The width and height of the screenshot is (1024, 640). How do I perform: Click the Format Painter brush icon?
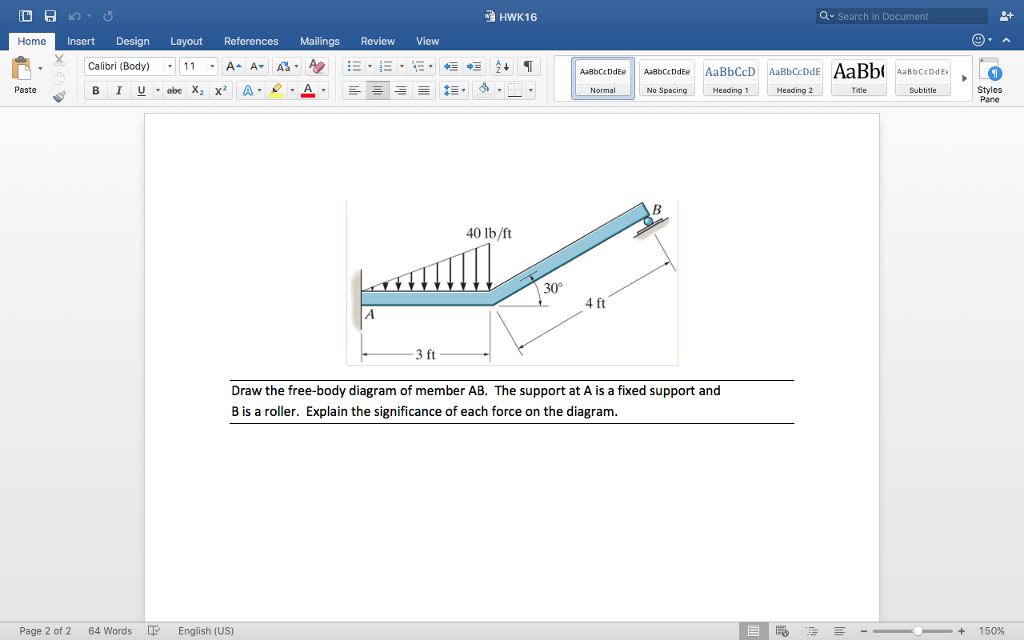[x=59, y=97]
